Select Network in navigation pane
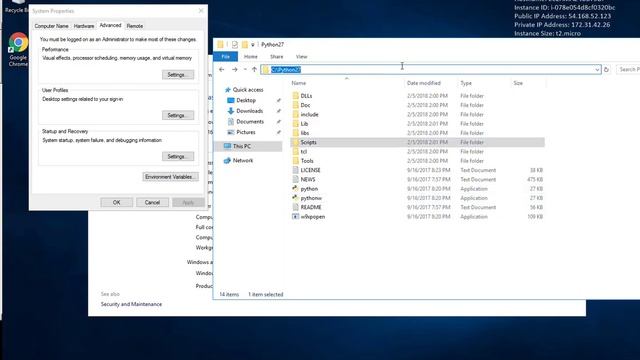Viewport: 640px width, 360px height. pos(243,160)
